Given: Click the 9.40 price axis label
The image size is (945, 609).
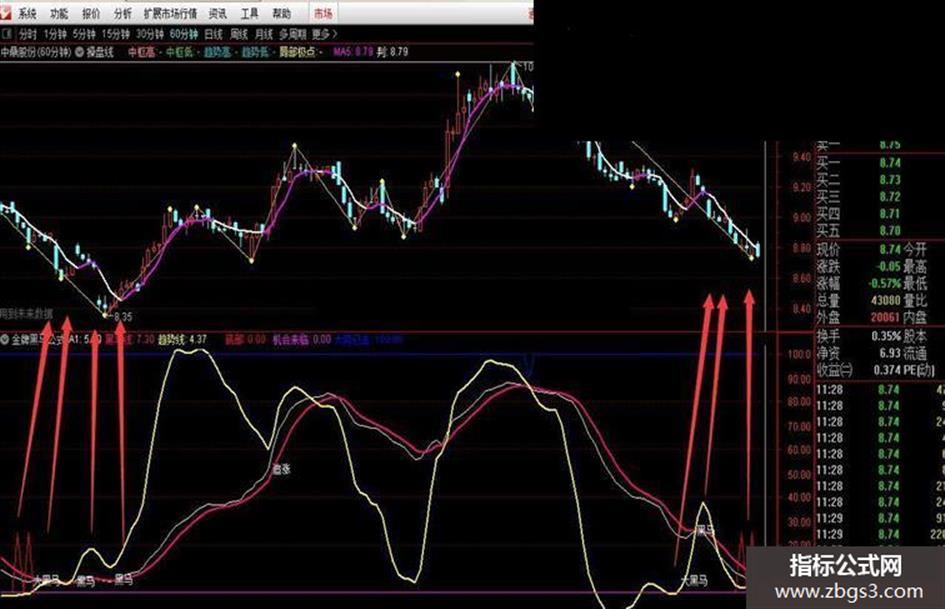Looking at the screenshot, I should coord(802,157).
